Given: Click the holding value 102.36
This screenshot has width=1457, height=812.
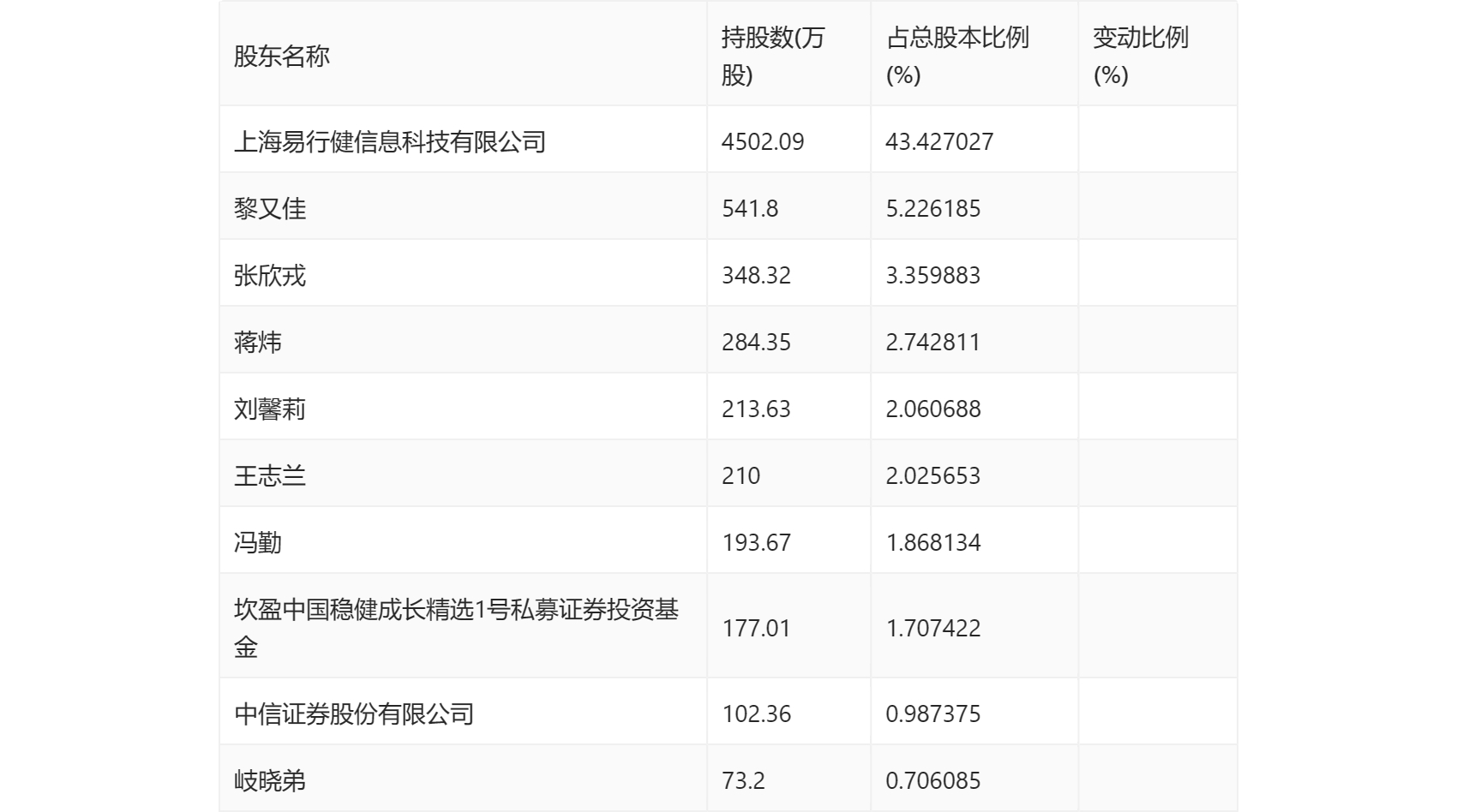Looking at the screenshot, I should point(756,713).
